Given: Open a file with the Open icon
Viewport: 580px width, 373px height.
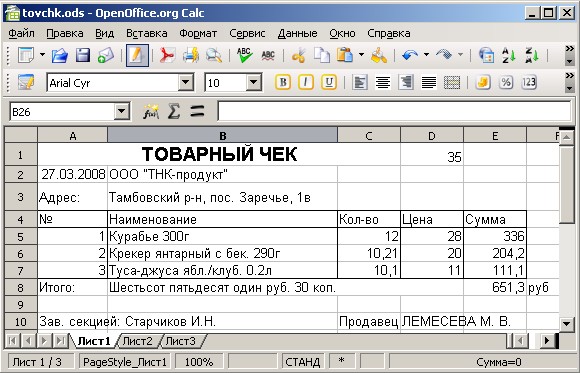Looking at the screenshot, I should tap(60, 56).
